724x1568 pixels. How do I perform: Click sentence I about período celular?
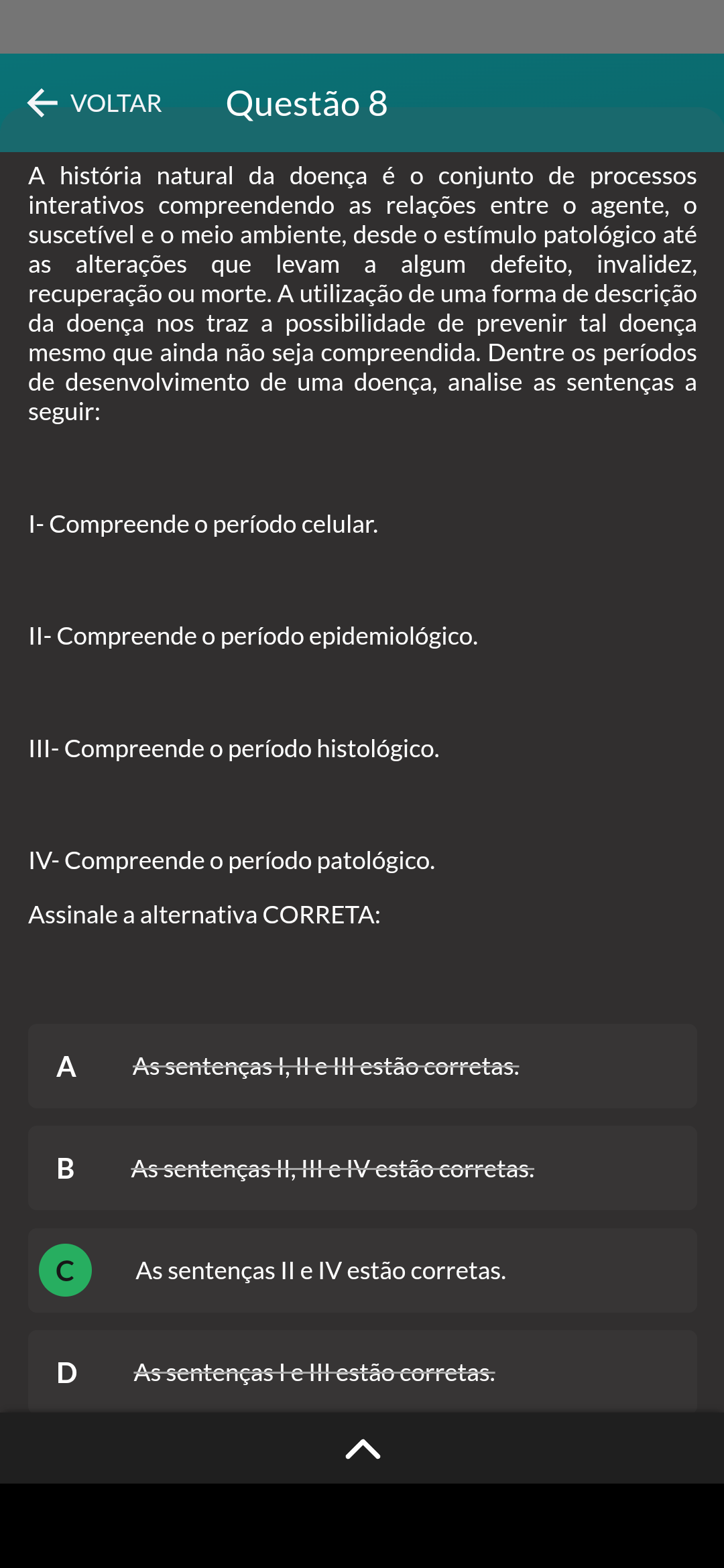pyautogui.click(x=203, y=524)
